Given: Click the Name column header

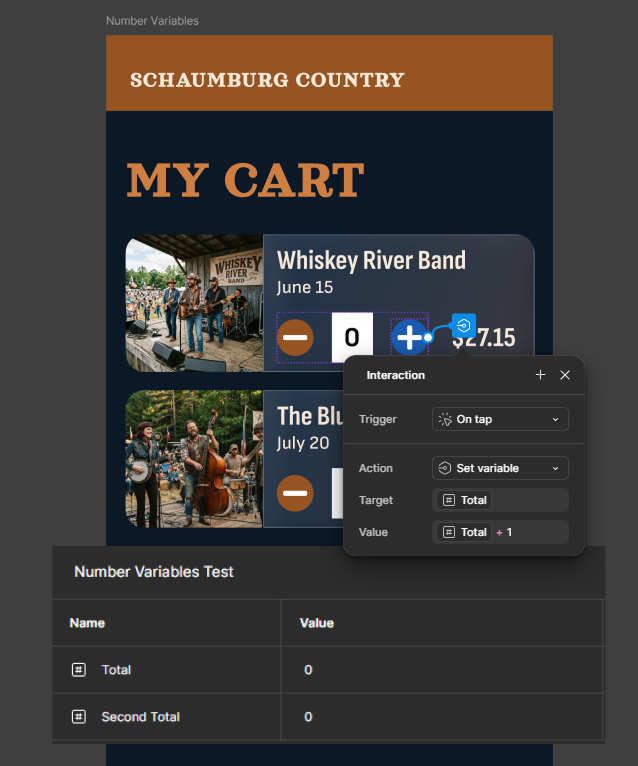Looking at the screenshot, I should point(87,623).
